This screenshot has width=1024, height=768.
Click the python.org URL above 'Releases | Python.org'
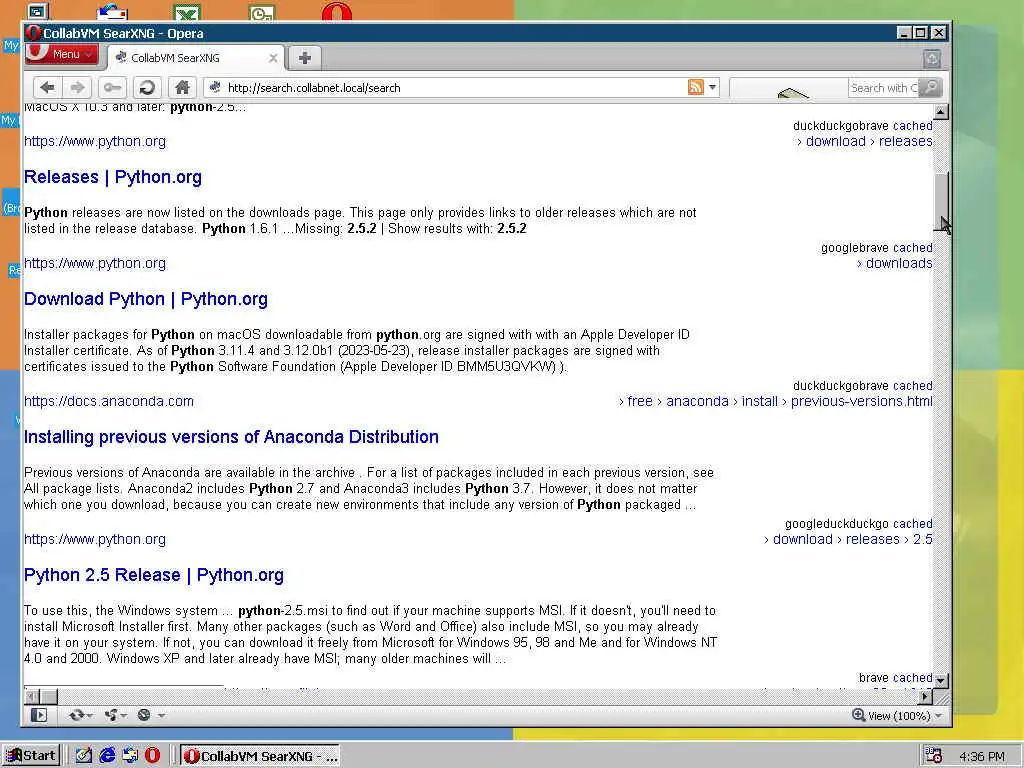95,141
